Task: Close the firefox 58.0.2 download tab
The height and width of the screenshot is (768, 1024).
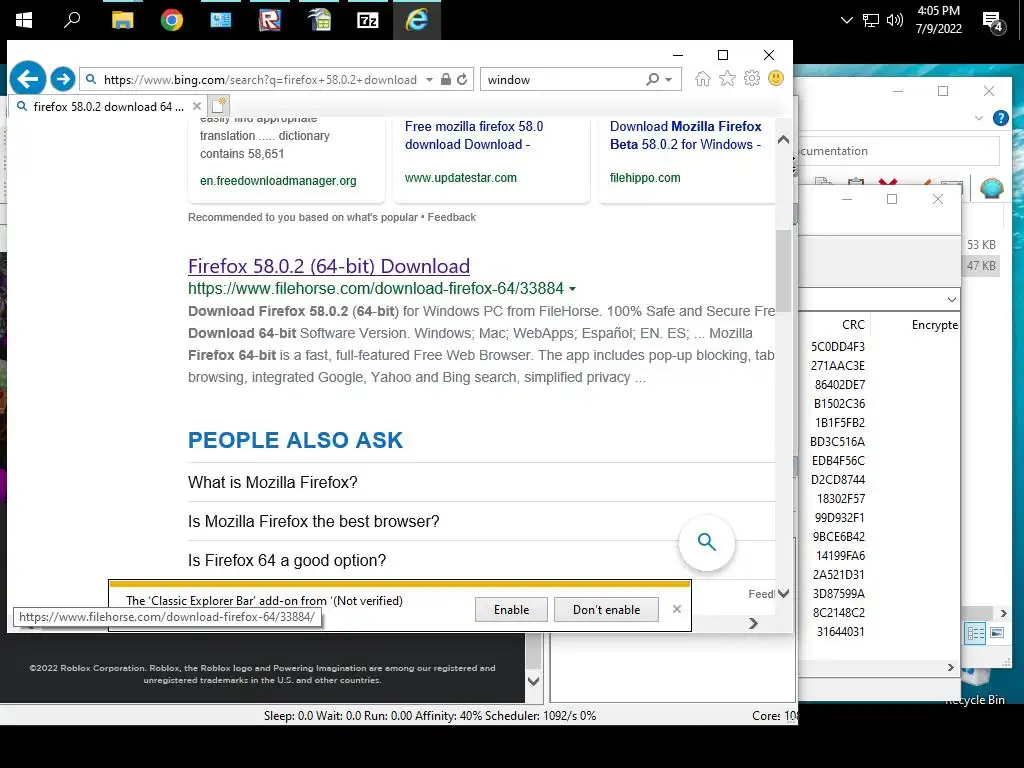Action: point(197,106)
